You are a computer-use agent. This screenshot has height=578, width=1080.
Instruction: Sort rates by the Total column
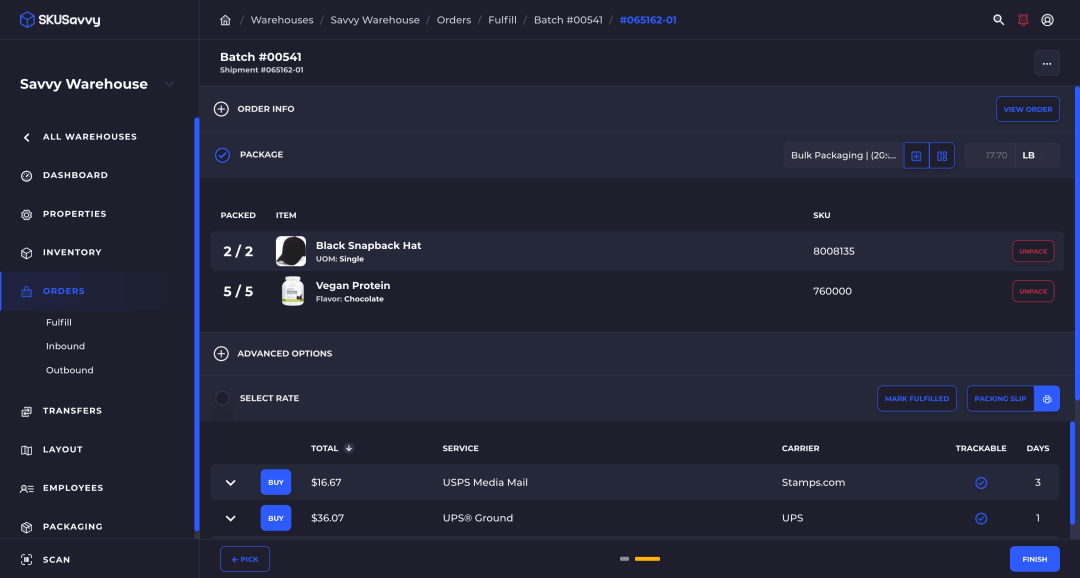coord(332,448)
